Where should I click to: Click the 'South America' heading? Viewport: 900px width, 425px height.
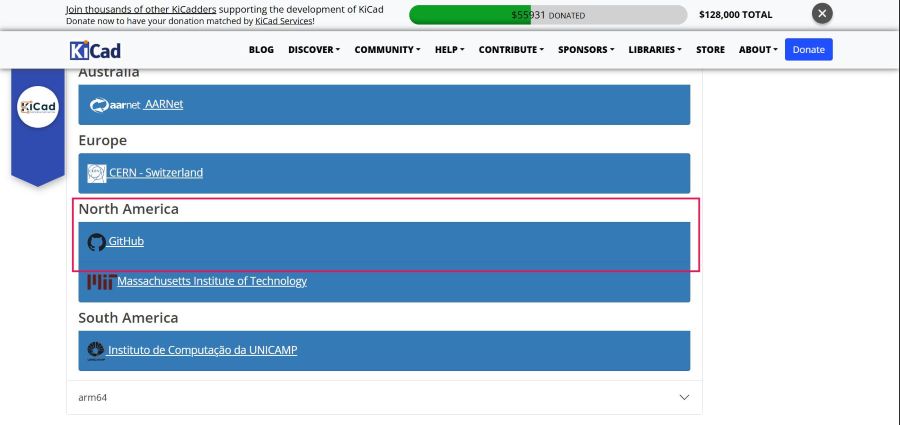pos(128,318)
